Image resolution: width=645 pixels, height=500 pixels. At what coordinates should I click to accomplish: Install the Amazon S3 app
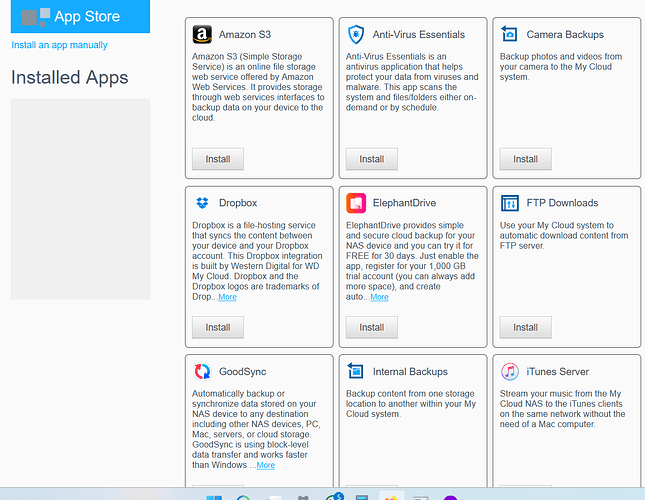click(x=218, y=158)
